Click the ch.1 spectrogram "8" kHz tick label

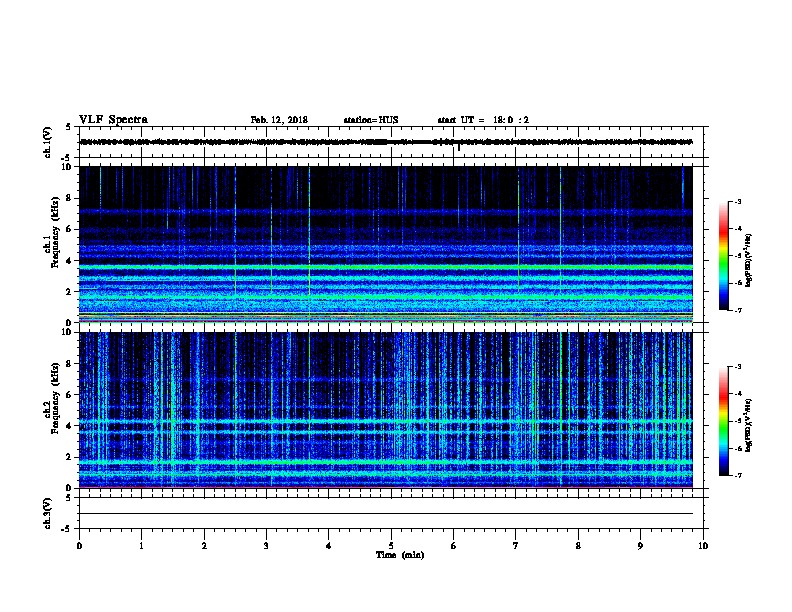coord(70,198)
